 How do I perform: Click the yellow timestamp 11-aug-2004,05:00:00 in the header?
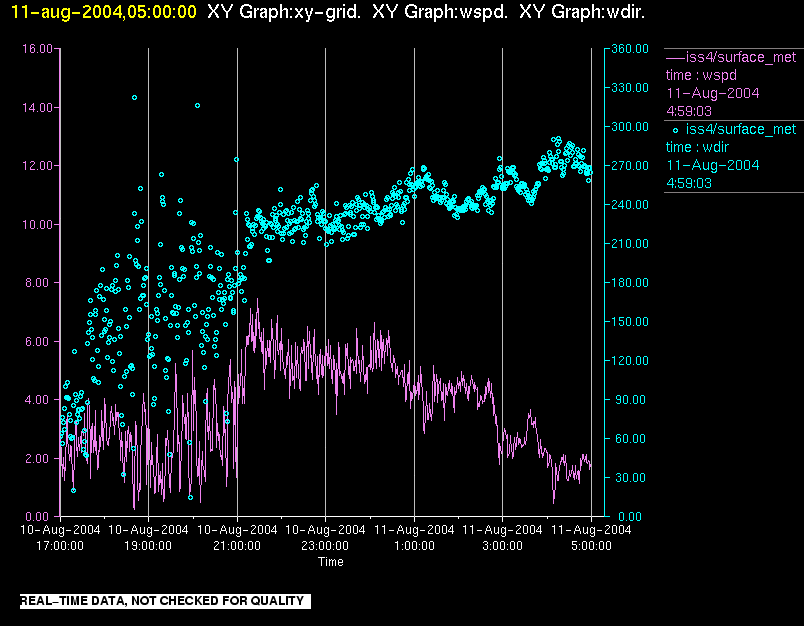(104, 12)
